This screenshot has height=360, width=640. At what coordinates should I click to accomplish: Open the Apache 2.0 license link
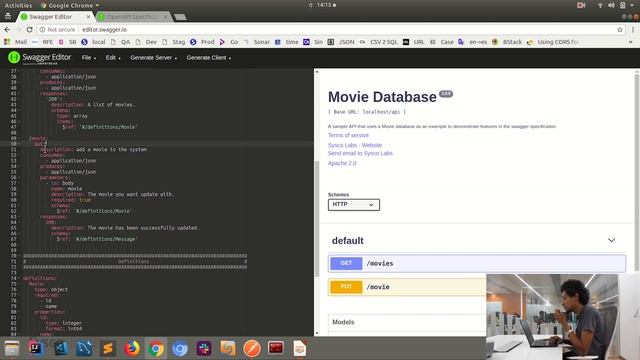pos(342,163)
